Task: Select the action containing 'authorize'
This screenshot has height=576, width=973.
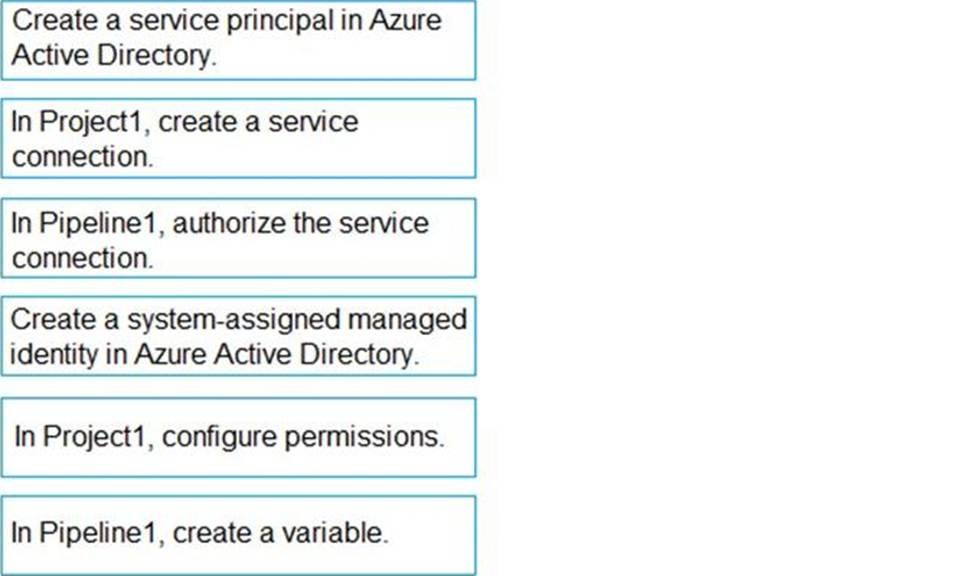Action: [x=238, y=238]
